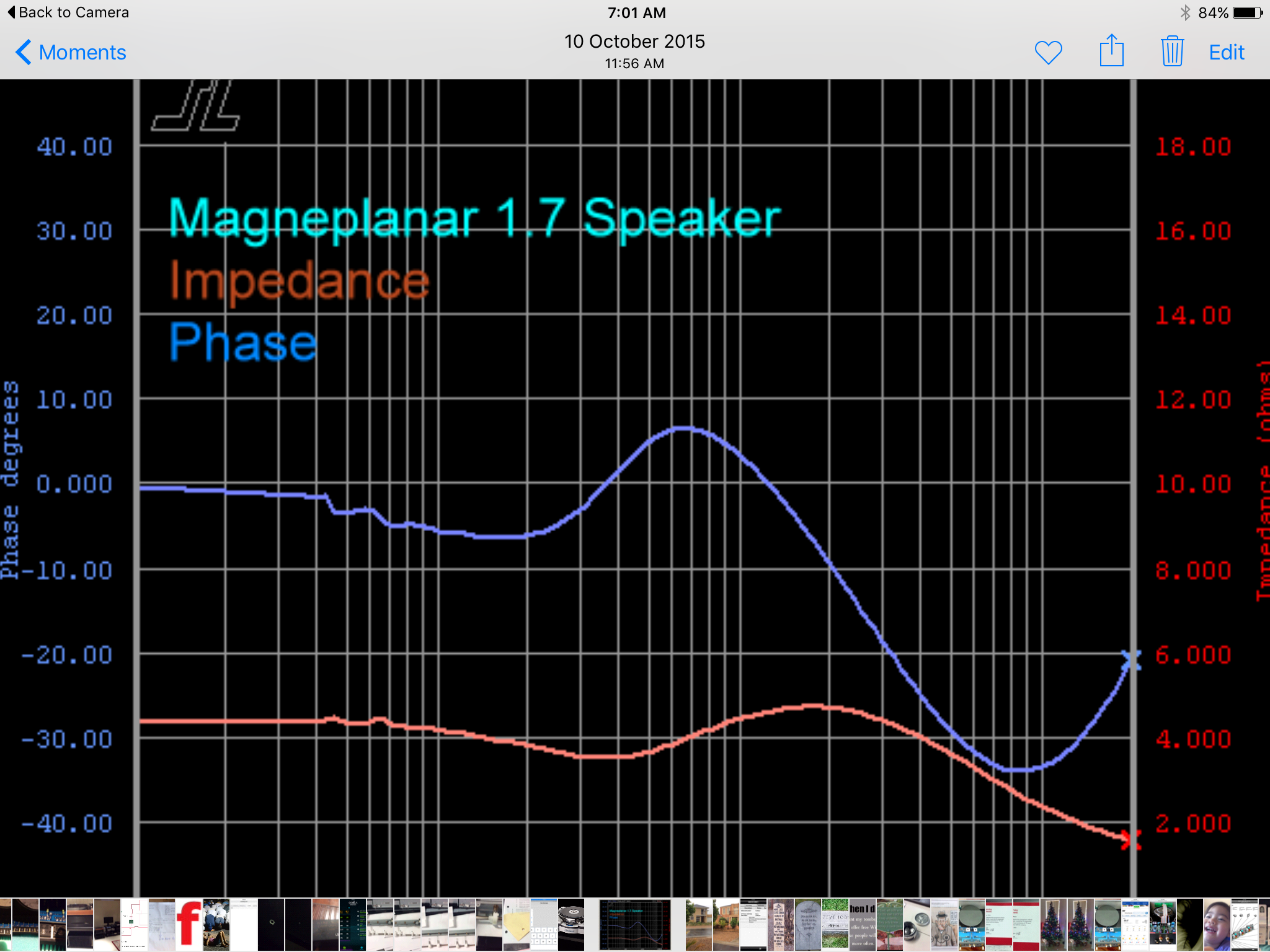Open the red letter f thumbnail
This screenshot has width=1270, height=952.
point(189,925)
